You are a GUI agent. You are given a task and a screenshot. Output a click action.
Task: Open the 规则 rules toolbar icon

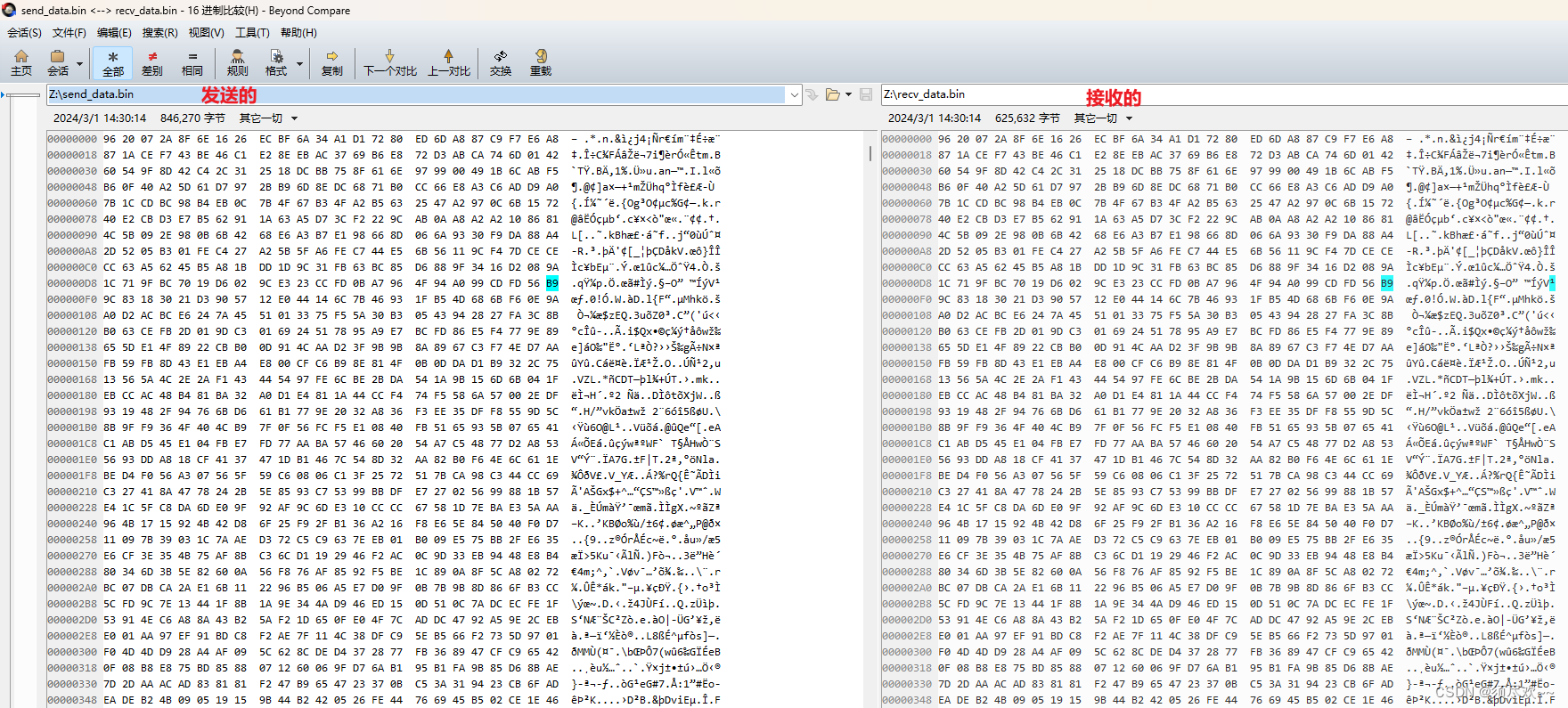click(x=238, y=62)
